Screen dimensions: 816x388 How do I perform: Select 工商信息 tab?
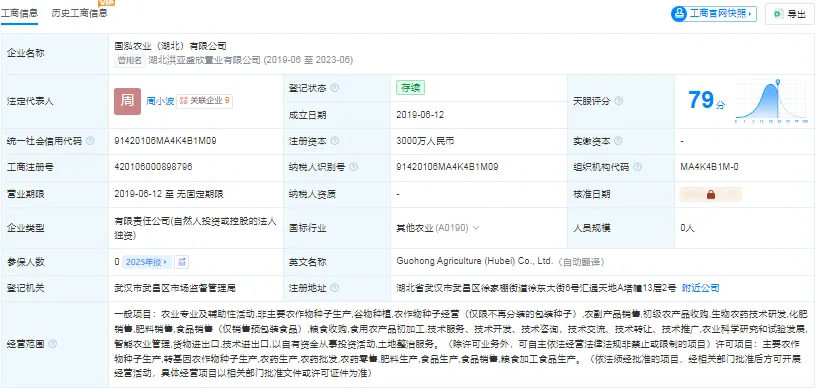[x=19, y=13]
